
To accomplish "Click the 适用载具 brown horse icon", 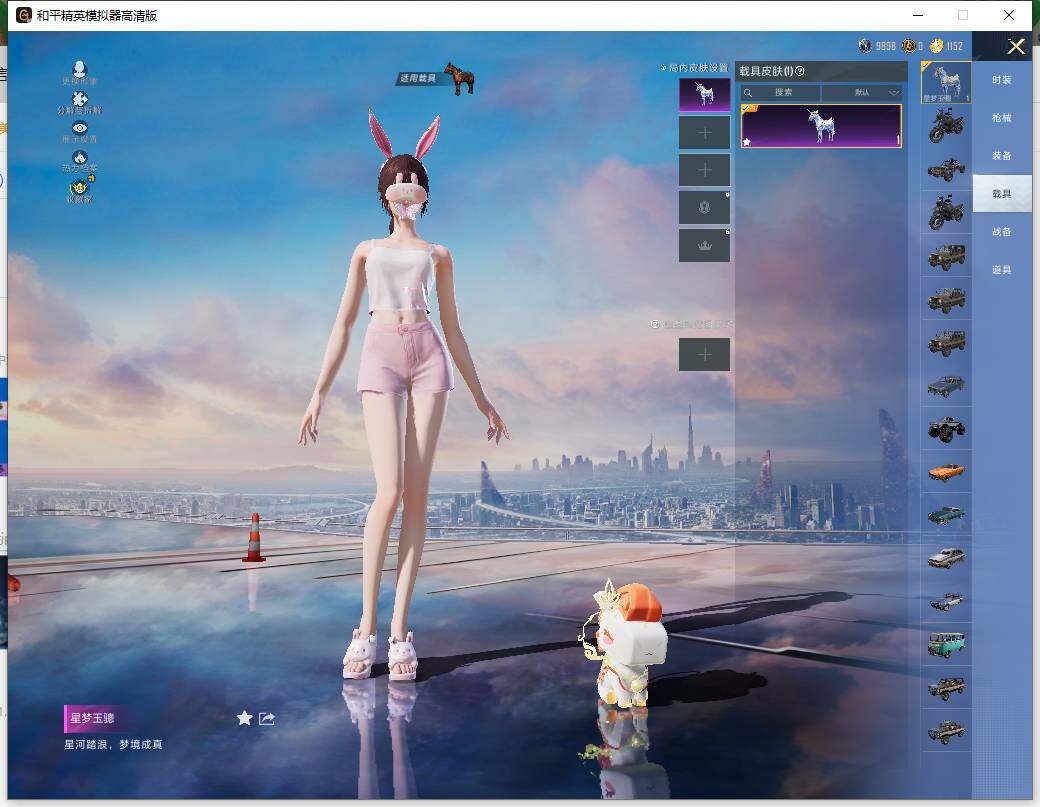I will coord(459,78).
